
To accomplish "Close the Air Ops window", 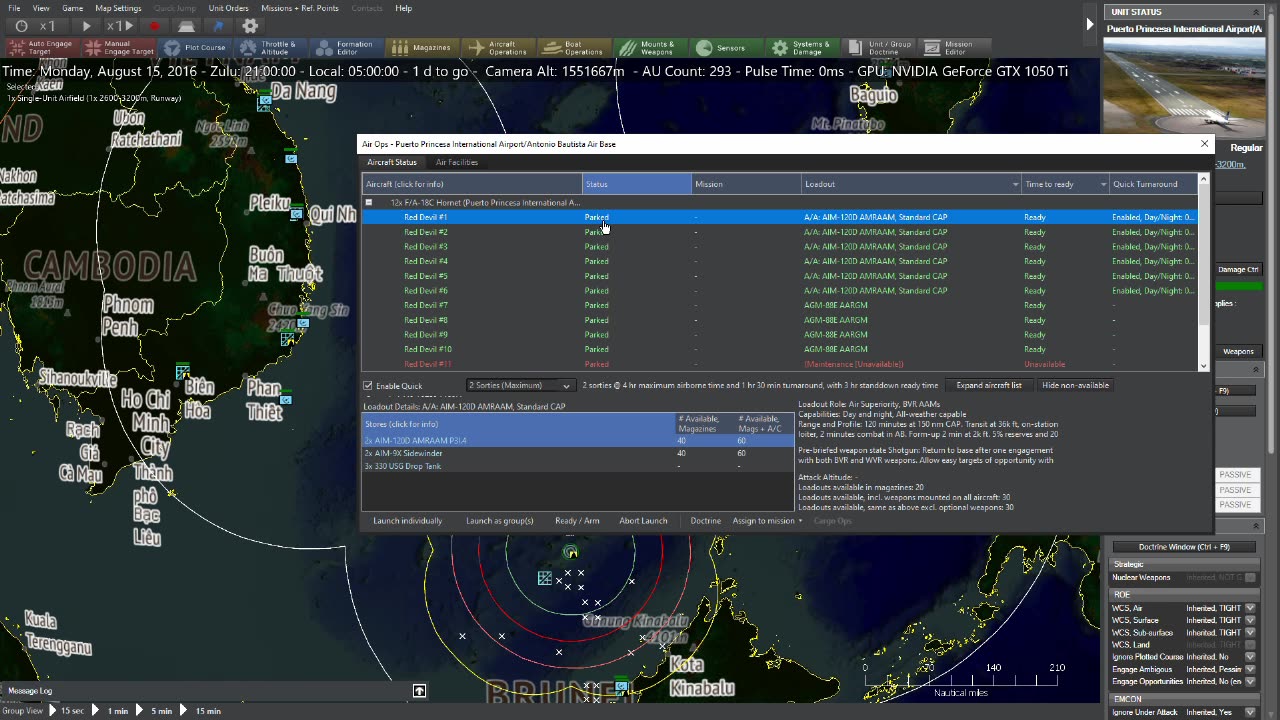I will tap(1204, 144).
